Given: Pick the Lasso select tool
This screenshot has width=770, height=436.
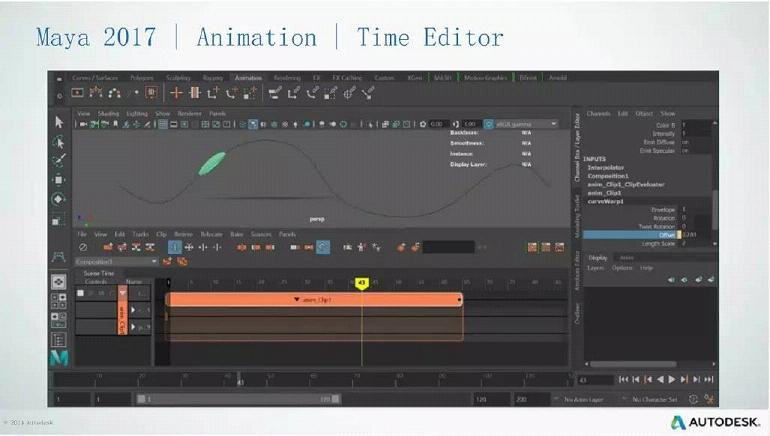Looking at the screenshot, I should (x=58, y=142).
